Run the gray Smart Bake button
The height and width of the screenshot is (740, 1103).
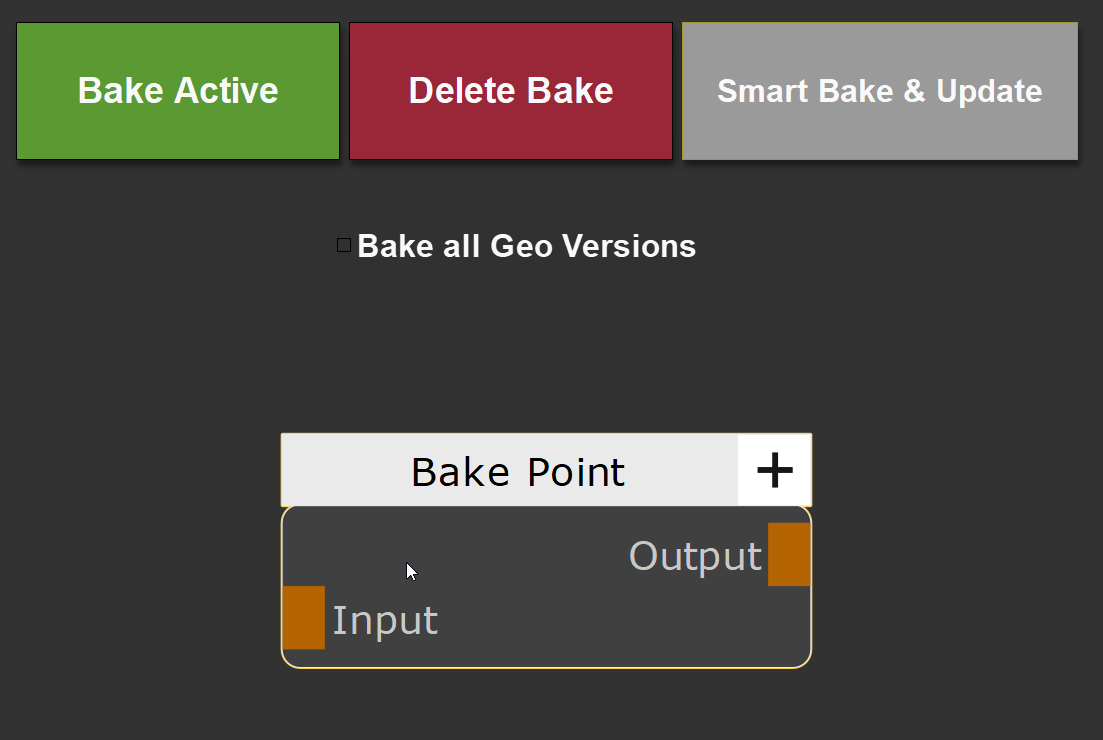tap(879, 91)
